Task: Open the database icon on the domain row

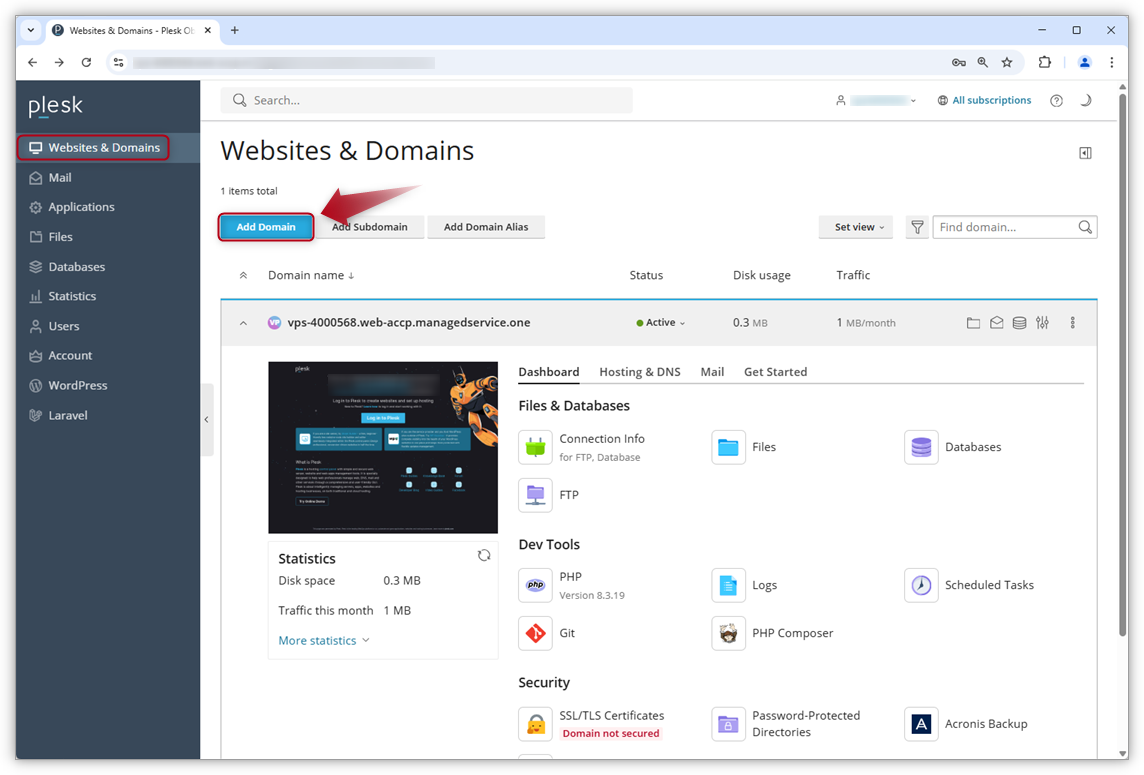Action: coord(1019,322)
